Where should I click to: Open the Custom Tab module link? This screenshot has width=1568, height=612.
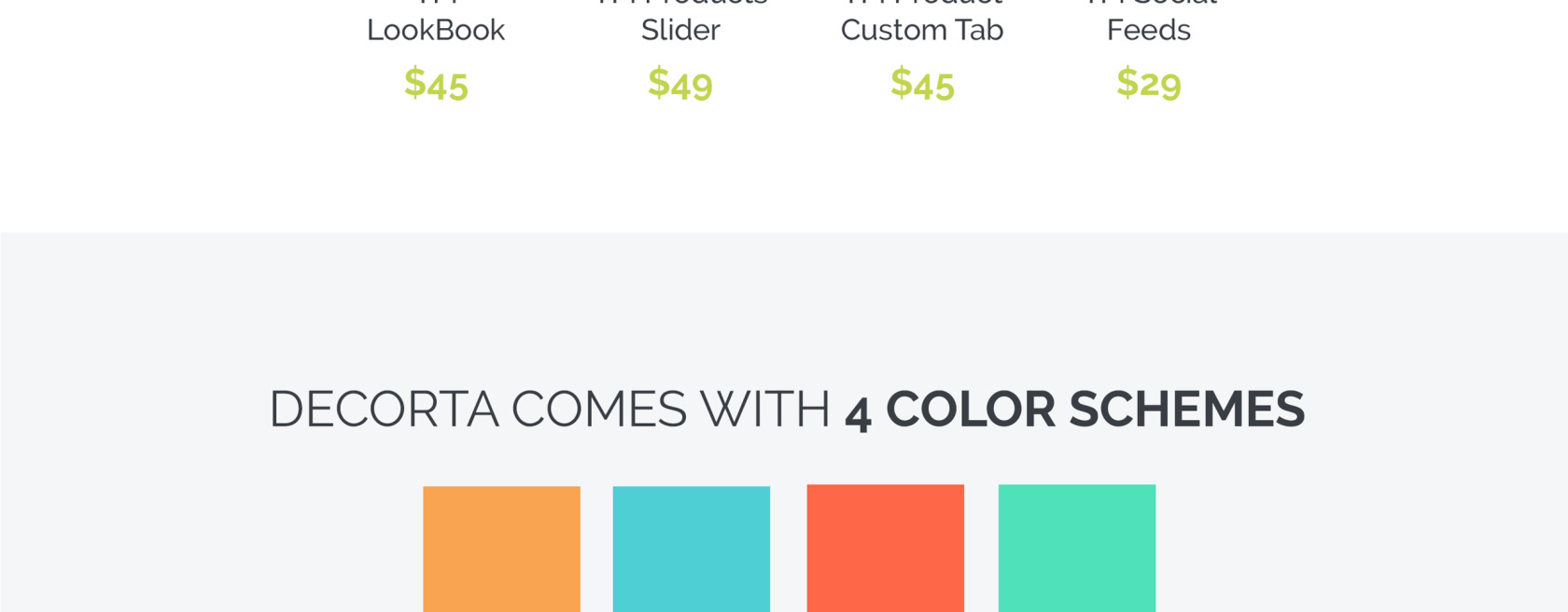pos(922,30)
